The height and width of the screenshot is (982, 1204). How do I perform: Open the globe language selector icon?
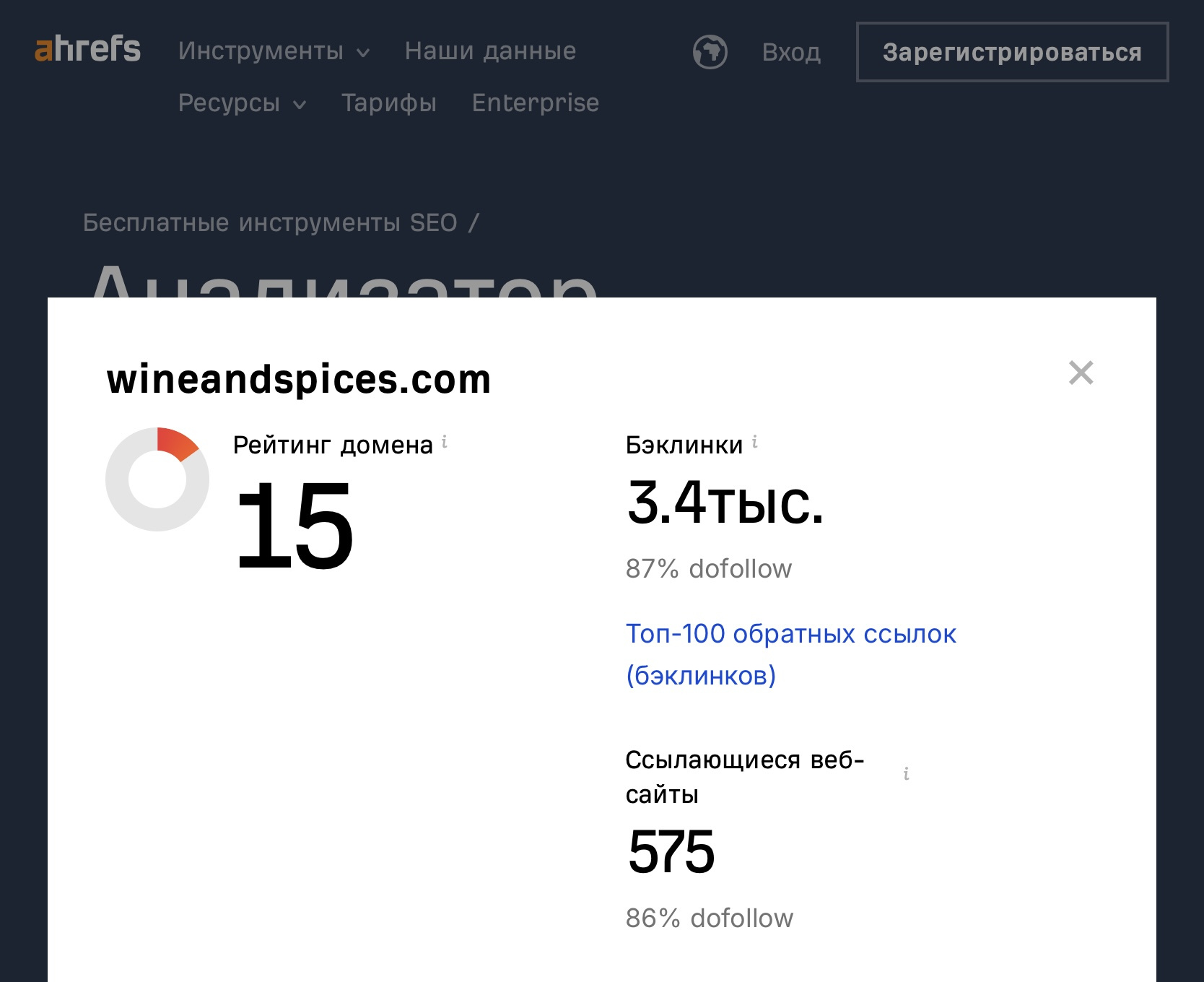tap(710, 52)
